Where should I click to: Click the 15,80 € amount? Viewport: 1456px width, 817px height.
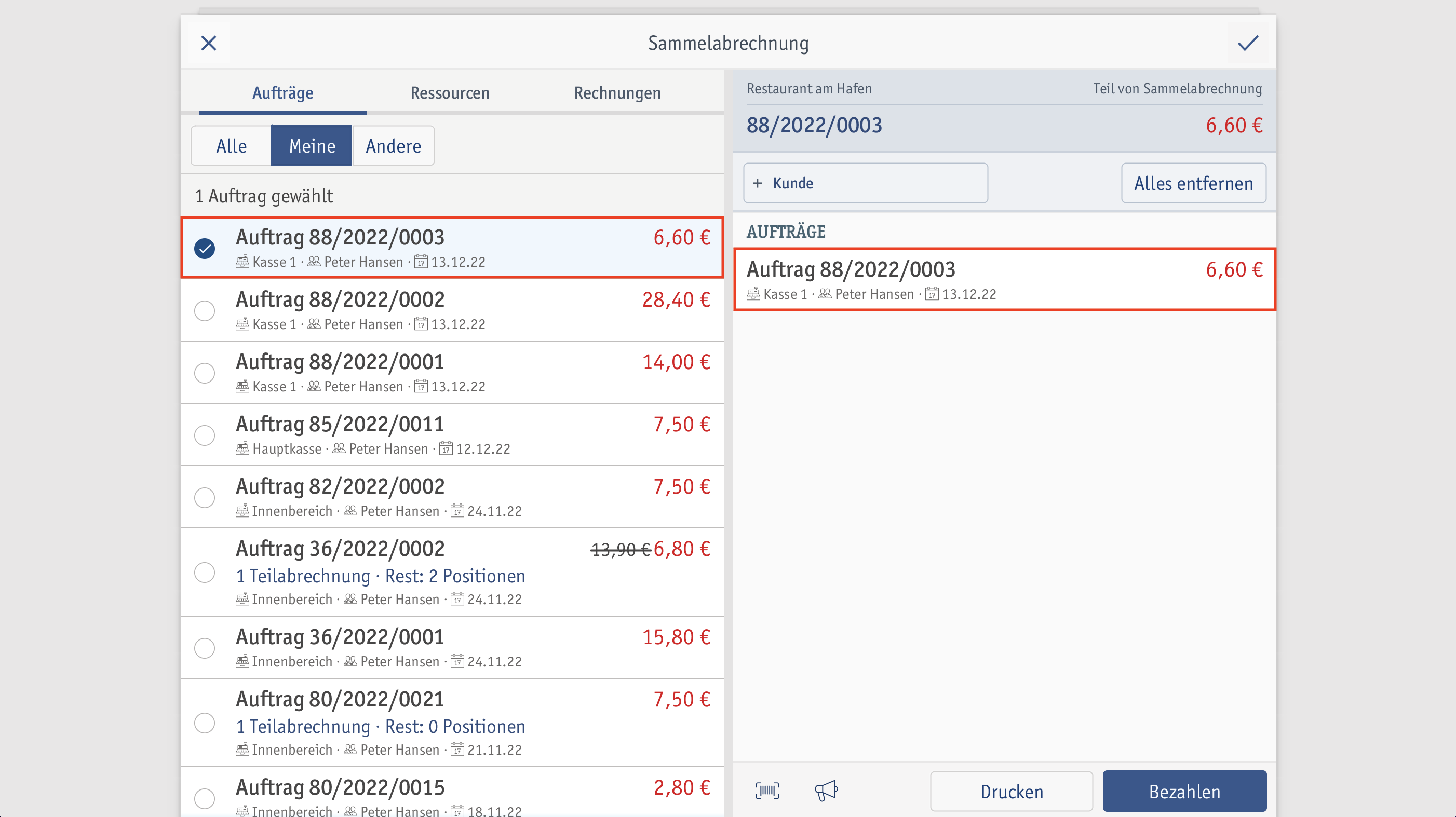click(x=676, y=637)
